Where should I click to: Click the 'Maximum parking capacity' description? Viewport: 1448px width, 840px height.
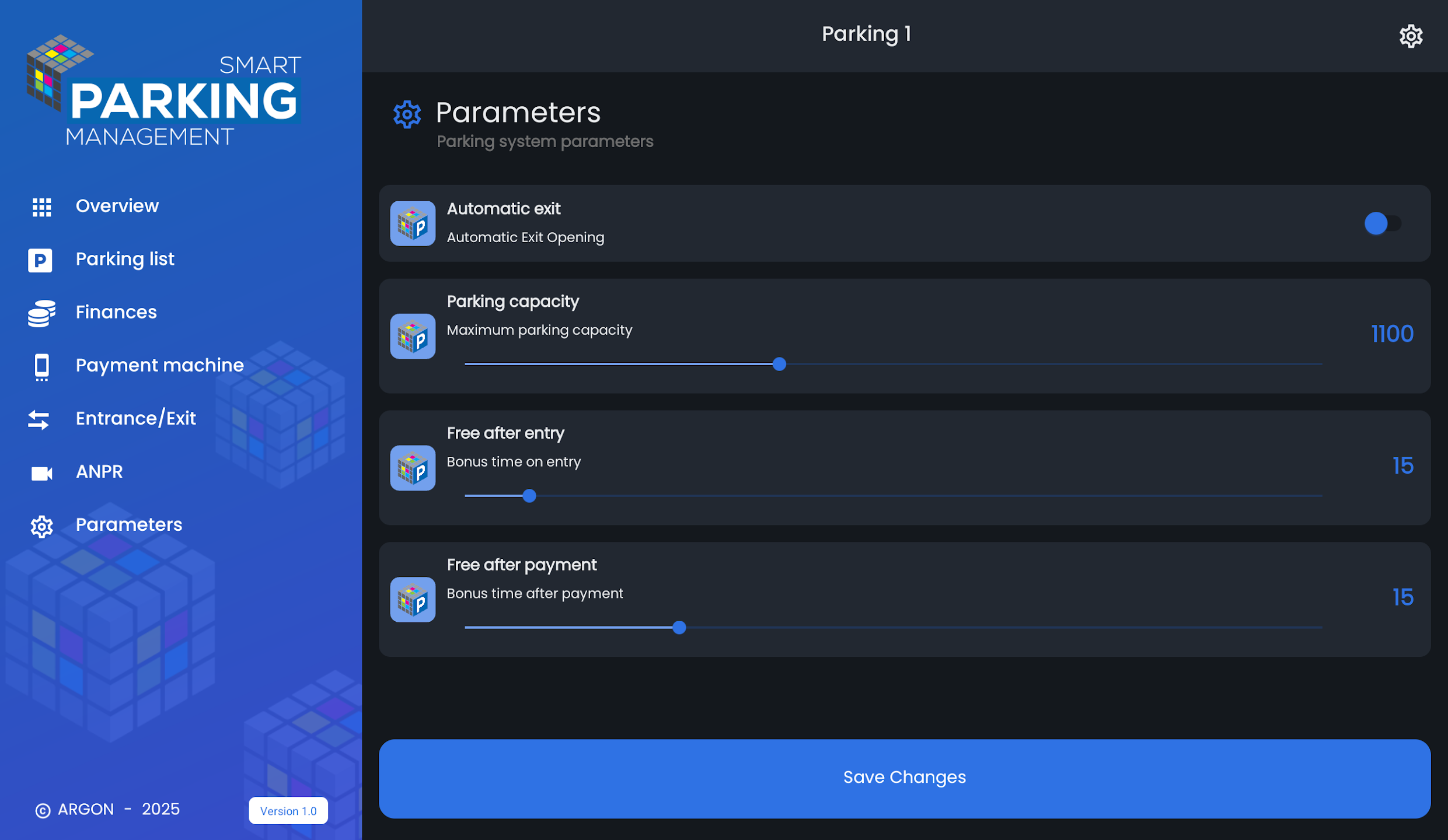point(539,331)
